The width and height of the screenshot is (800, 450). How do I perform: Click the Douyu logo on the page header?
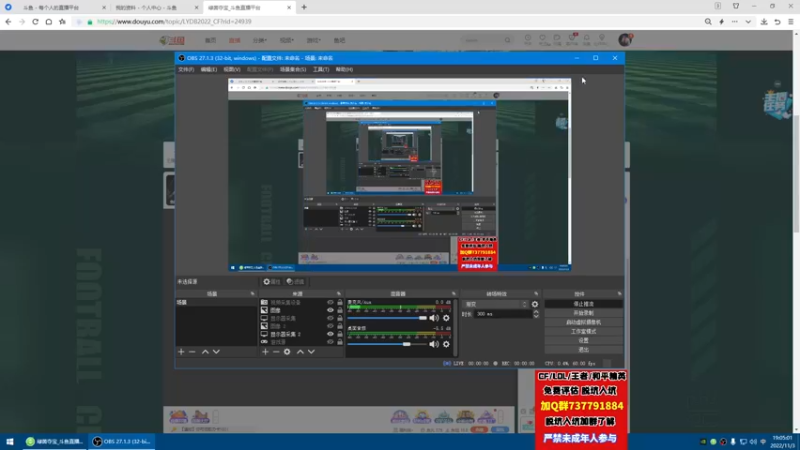(x=172, y=40)
